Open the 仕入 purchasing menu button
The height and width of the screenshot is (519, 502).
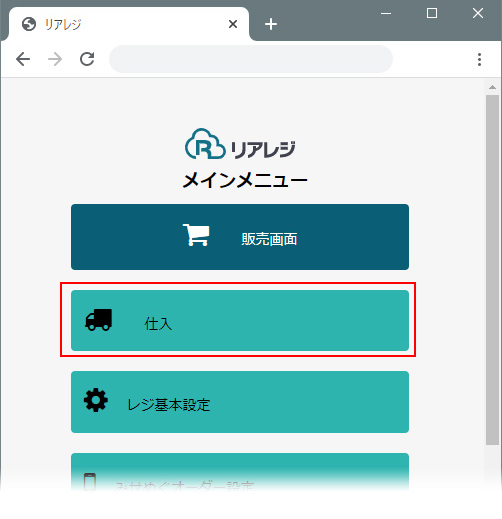point(240,320)
